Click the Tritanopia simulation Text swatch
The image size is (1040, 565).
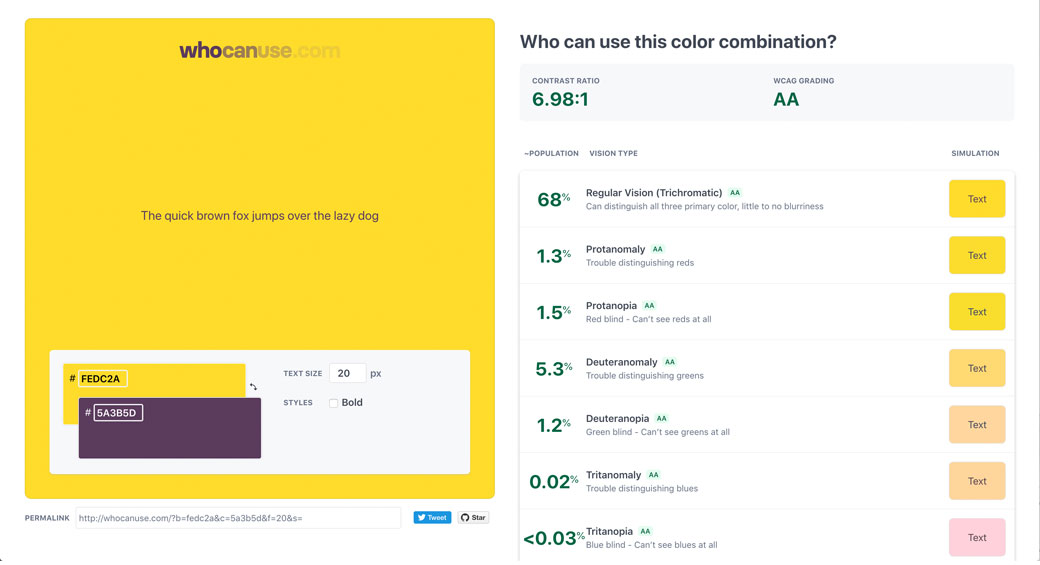[977, 537]
